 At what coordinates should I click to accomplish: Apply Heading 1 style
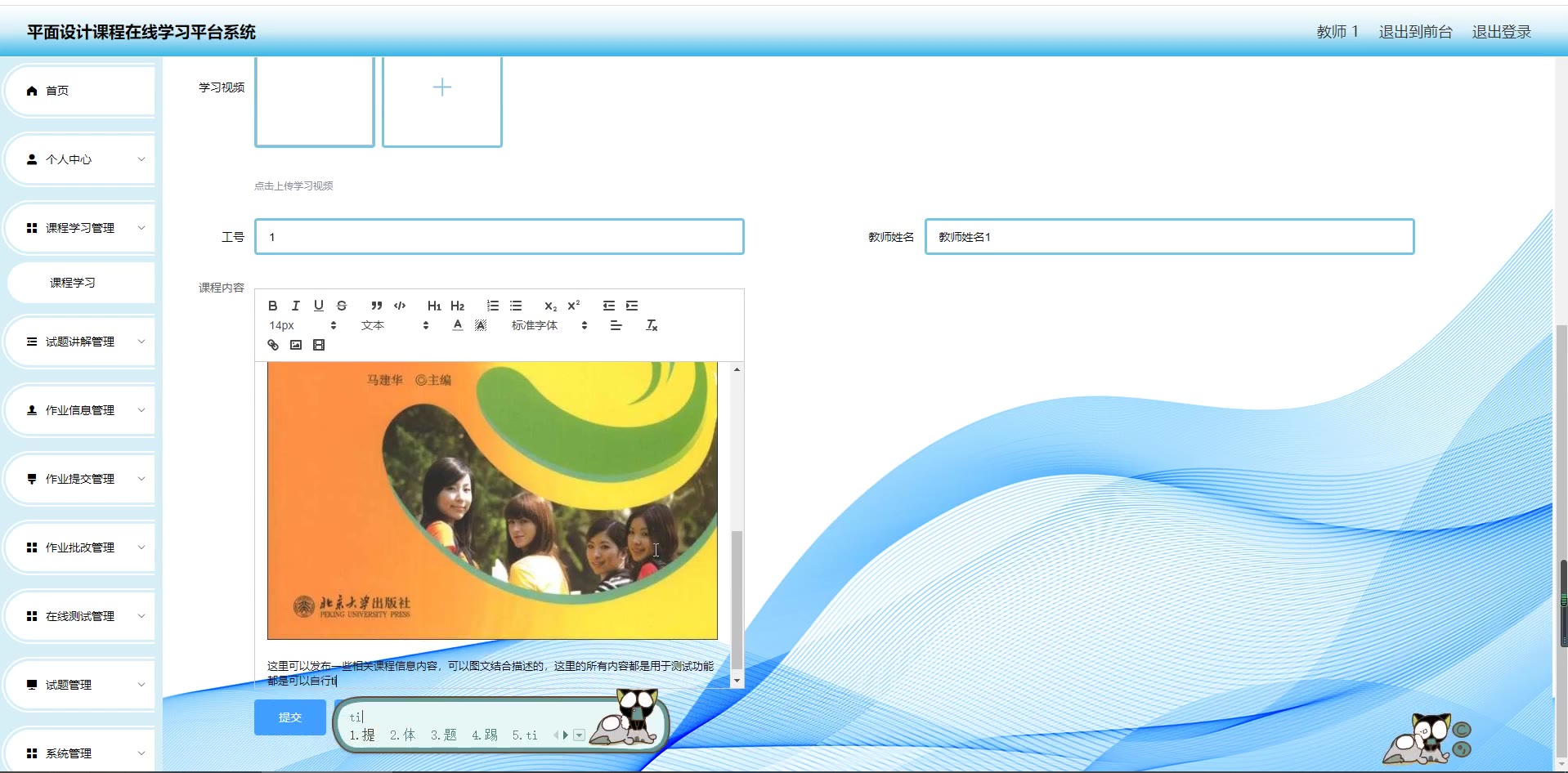[434, 306]
